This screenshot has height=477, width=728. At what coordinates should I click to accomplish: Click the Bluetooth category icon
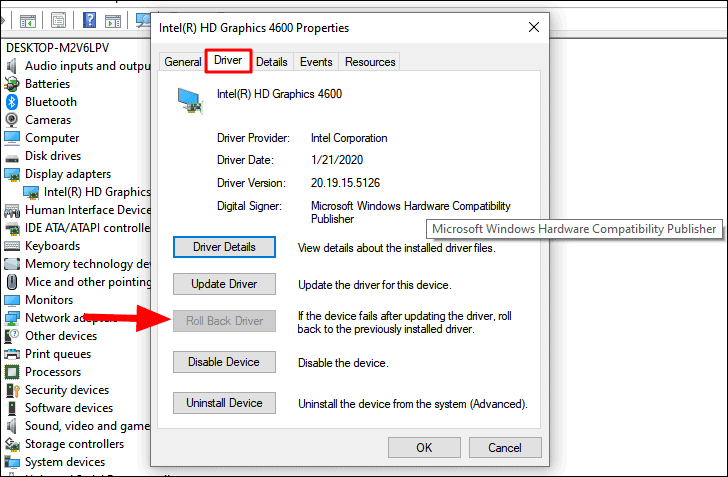click(x=12, y=102)
